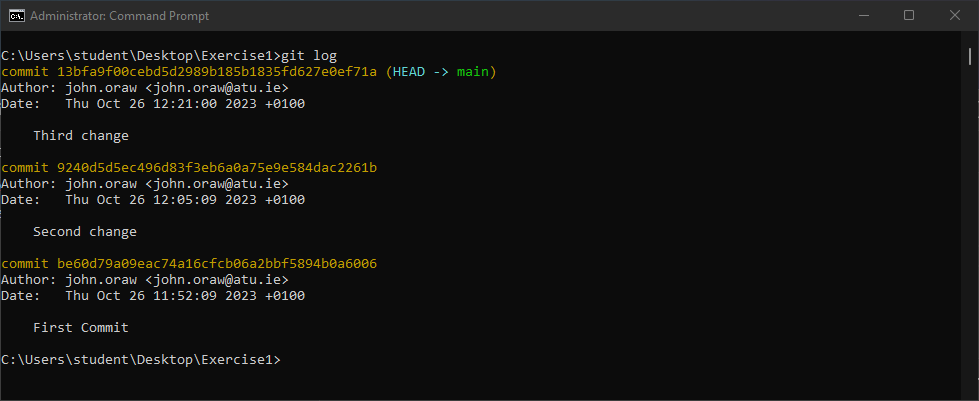Minimize the Command Prompt window
The height and width of the screenshot is (401, 979).
[x=862, y=15]
